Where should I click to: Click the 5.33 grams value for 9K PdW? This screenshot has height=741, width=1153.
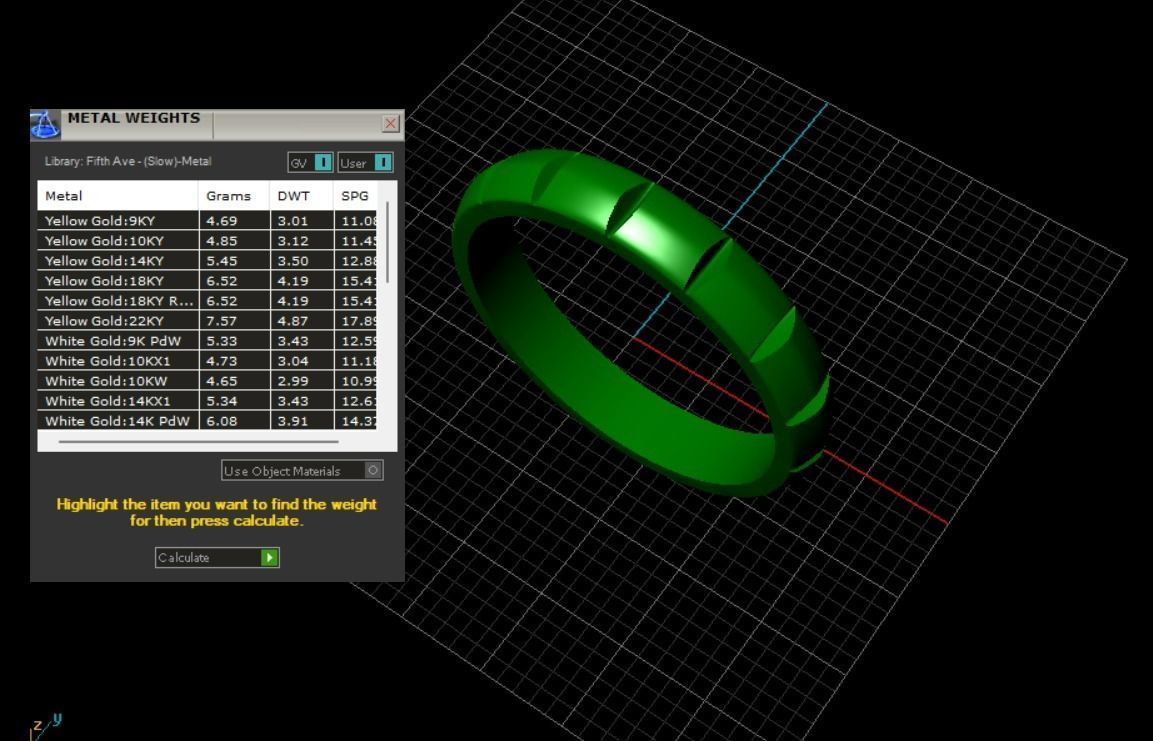(x=221, y=340)
